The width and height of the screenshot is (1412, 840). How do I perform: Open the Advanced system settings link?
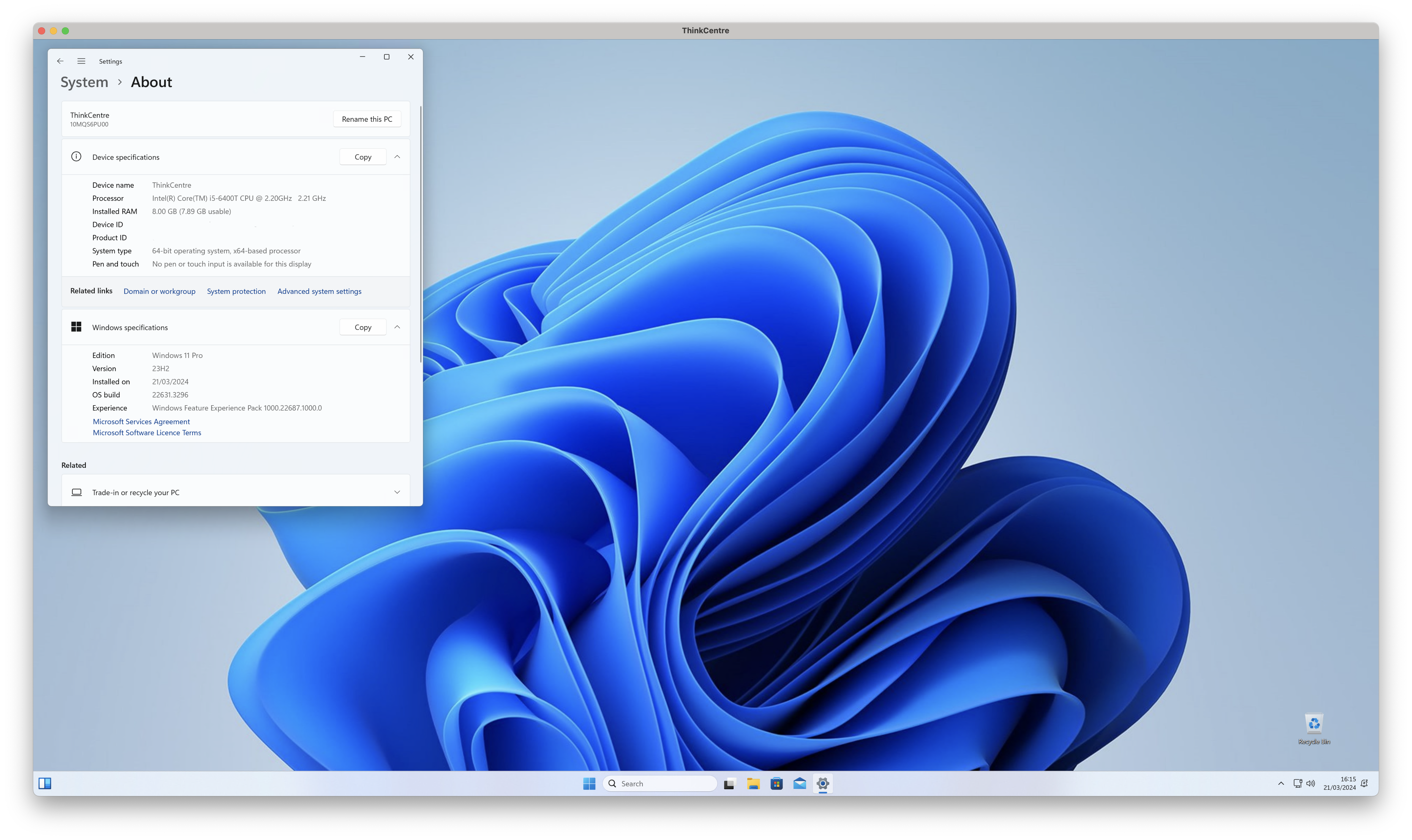click(x=319, y=291)
